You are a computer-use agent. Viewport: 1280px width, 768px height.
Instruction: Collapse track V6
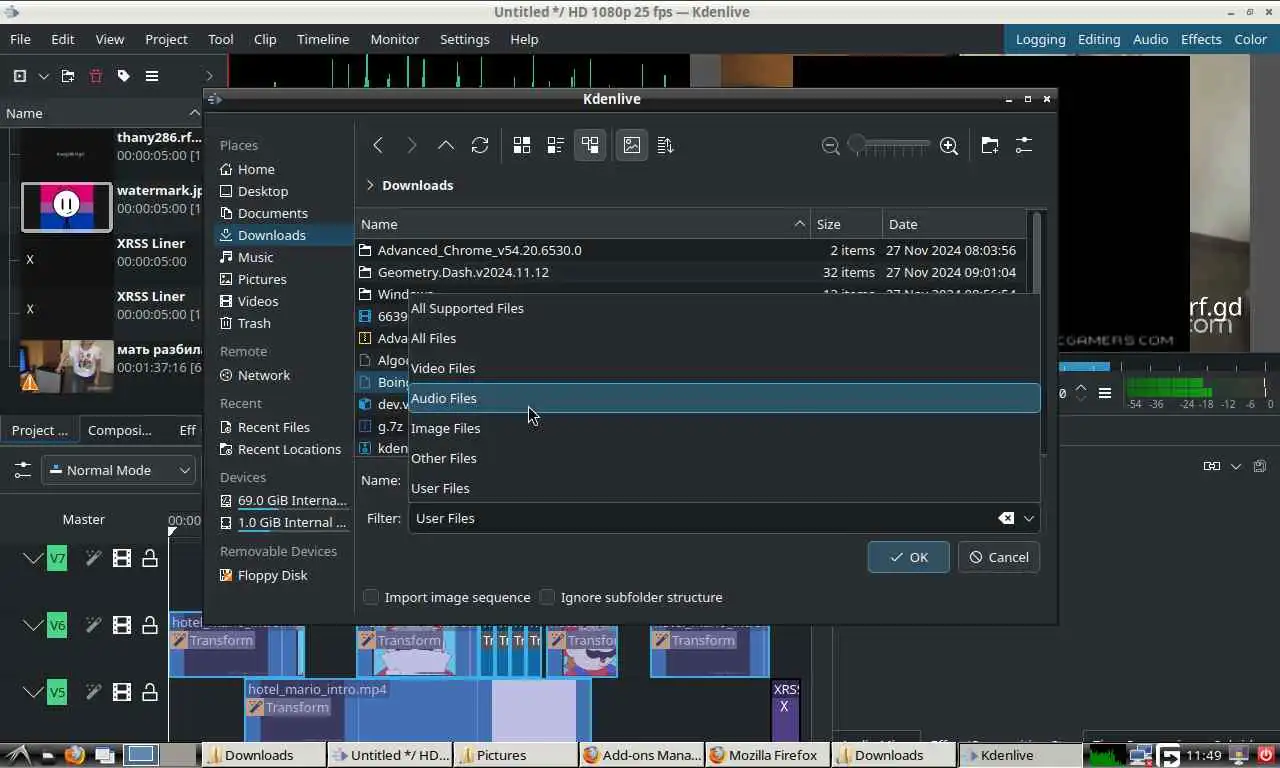click(x=33, y=625)
